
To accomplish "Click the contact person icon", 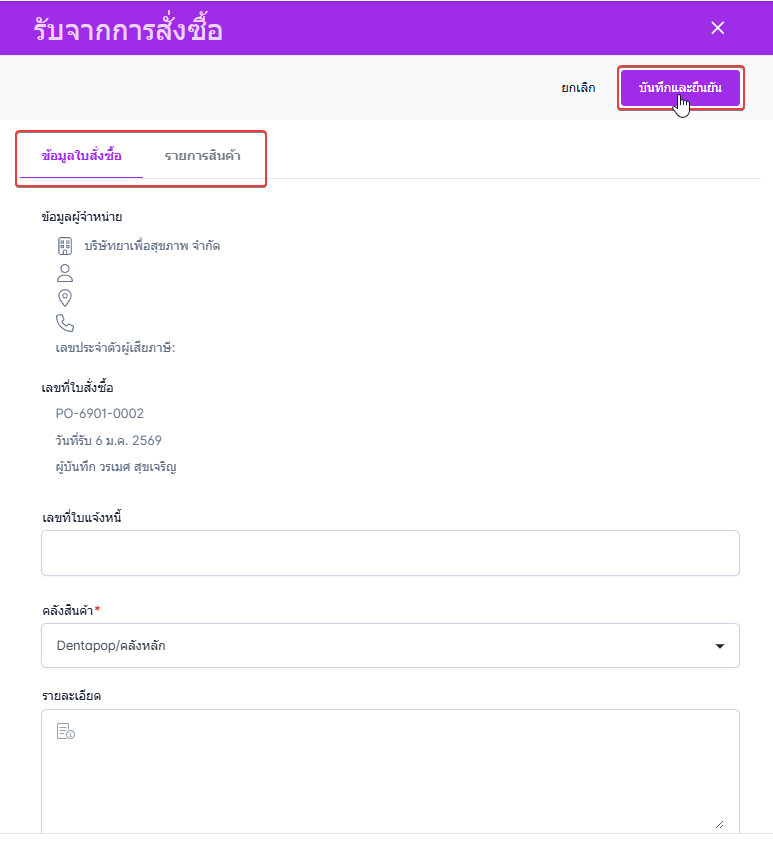I will (65, 273).
